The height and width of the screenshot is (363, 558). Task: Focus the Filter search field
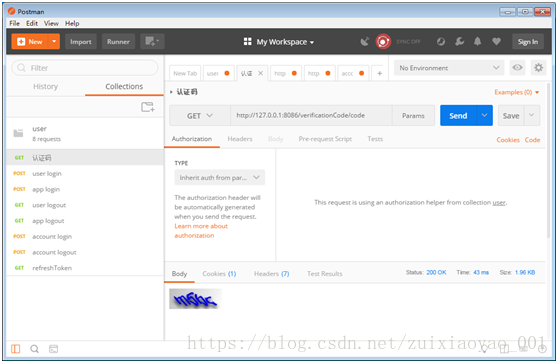coord(85,68)
